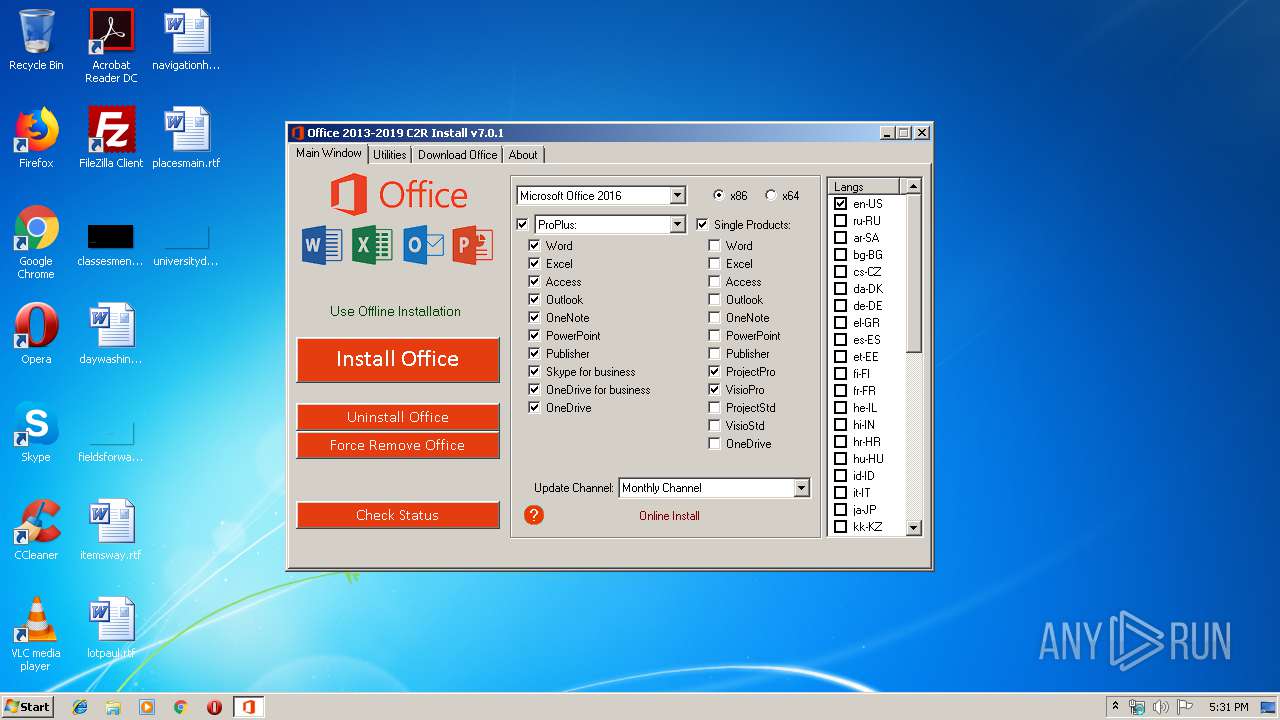
Task: Click the Chrome icon on the taskbar
Action: tap(180, 707)
